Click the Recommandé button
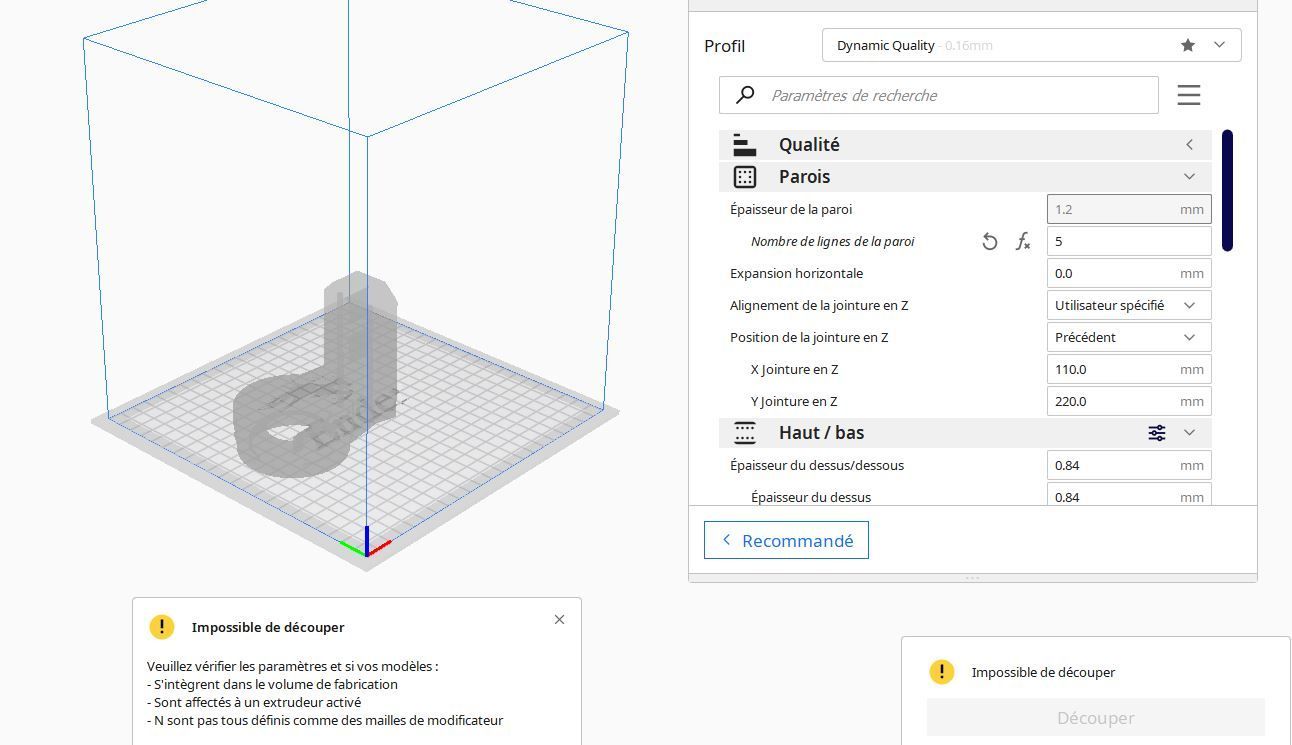Viewport: 1292px width, 745px height. click(x=786, y=540)
